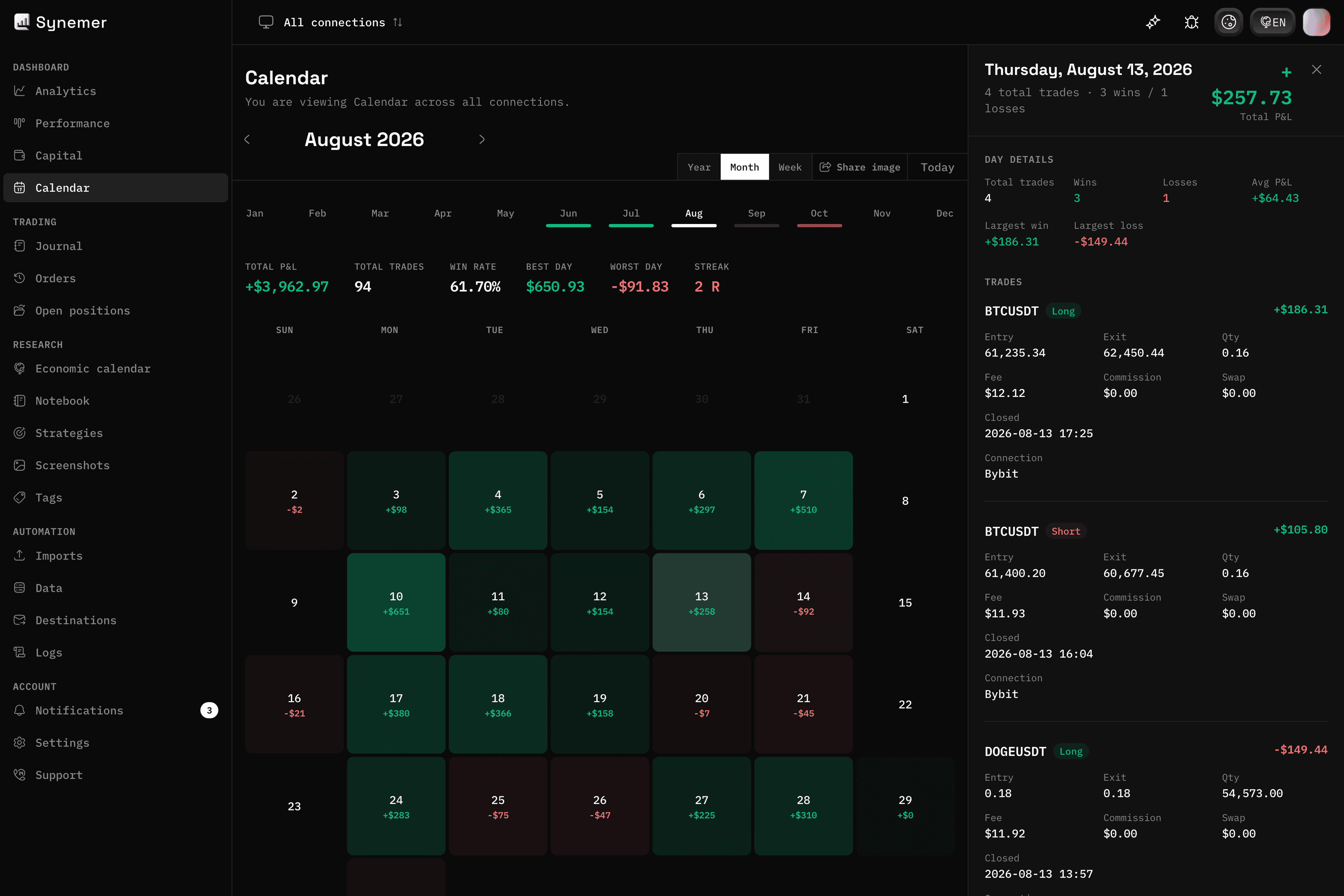Open Performance in the sidebar
This screenshot has height=896, width=1344.
[x=116, y=124]
